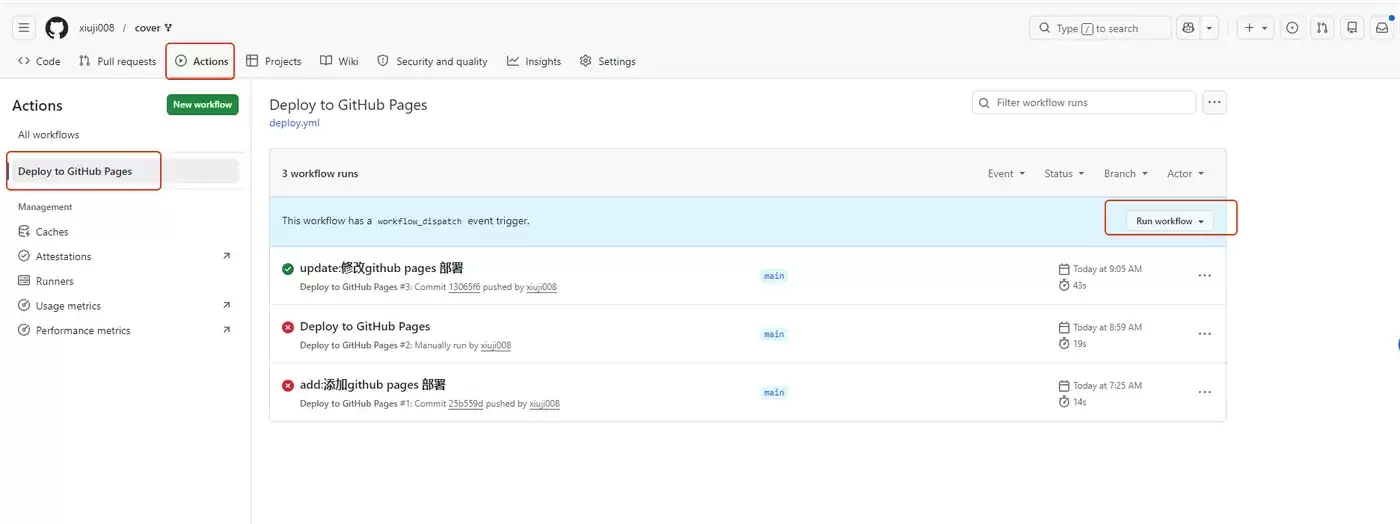The image size is (1400, 524).
Task: Open the create new plus menu
Action: (x=1256, y=28)
